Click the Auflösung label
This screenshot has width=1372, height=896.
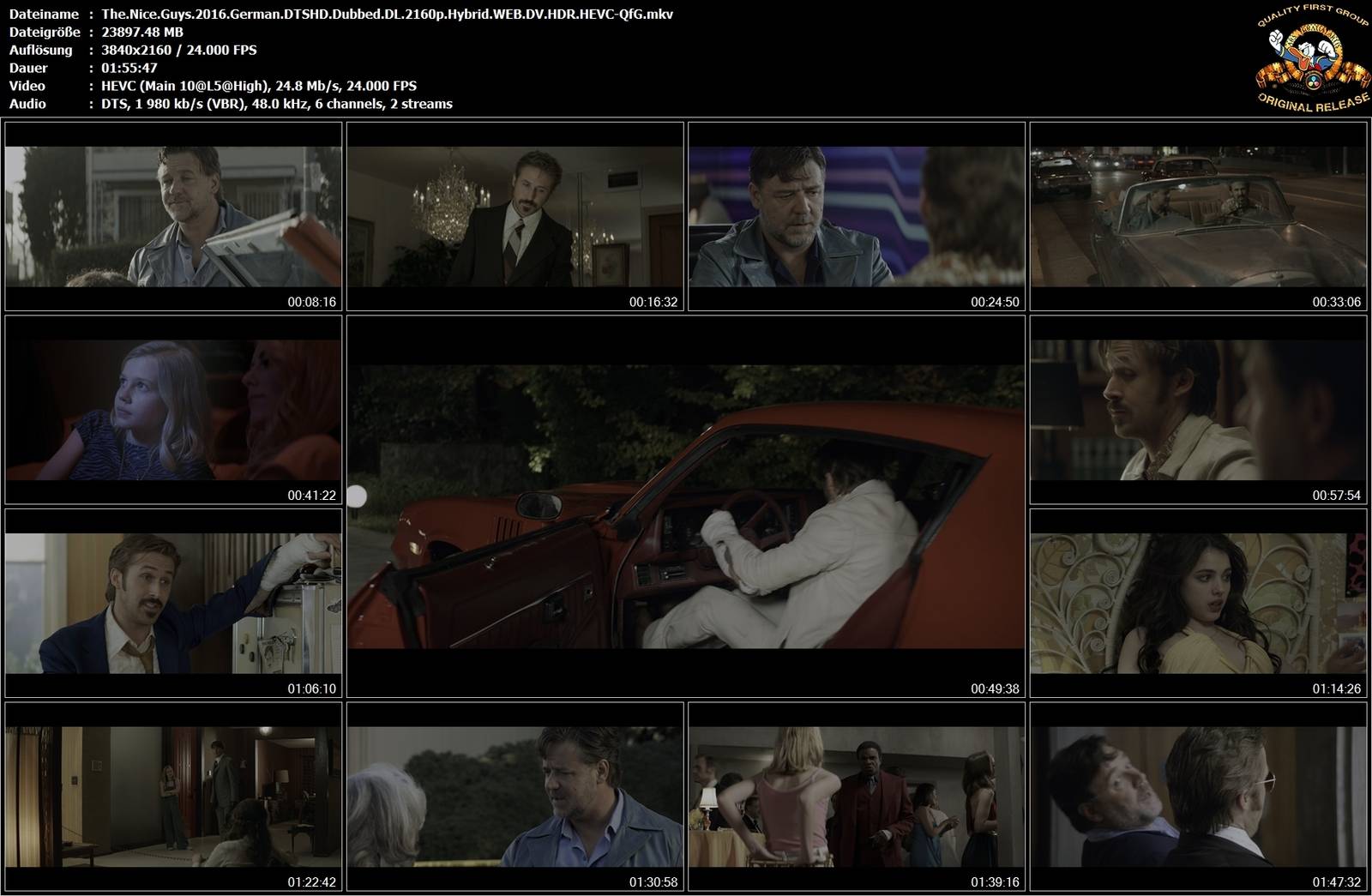41,50
